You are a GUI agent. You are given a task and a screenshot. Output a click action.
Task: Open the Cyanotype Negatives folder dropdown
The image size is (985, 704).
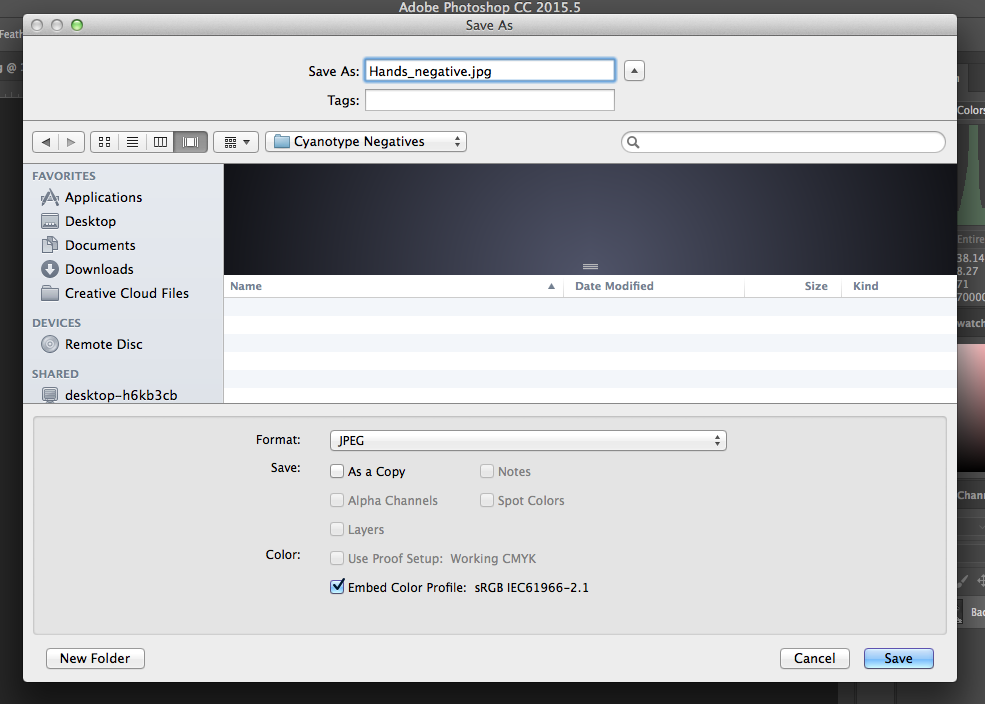(366, 142)
